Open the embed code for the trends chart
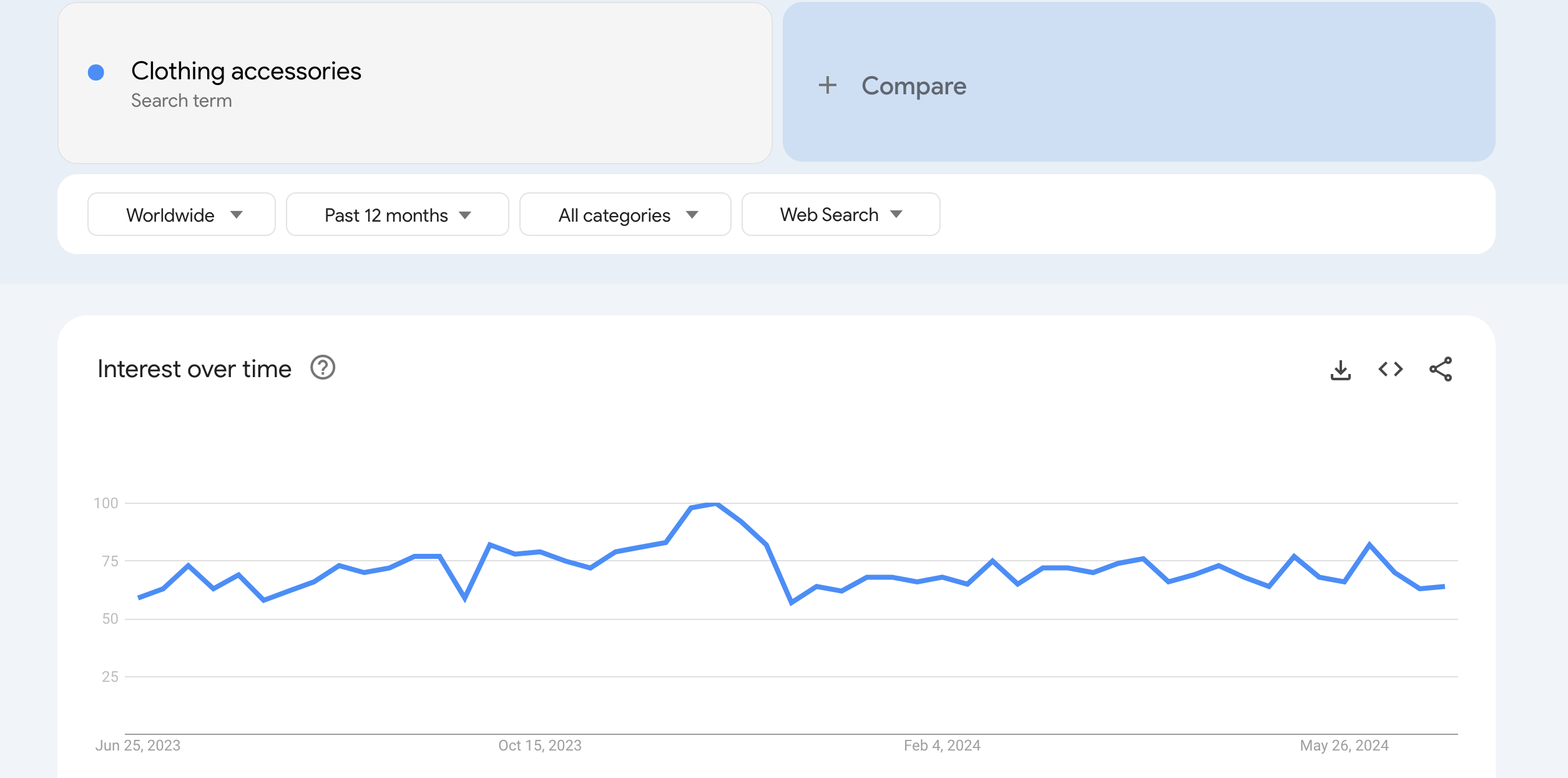This screenshot has height=778, width=1568. pos(1389,369)
